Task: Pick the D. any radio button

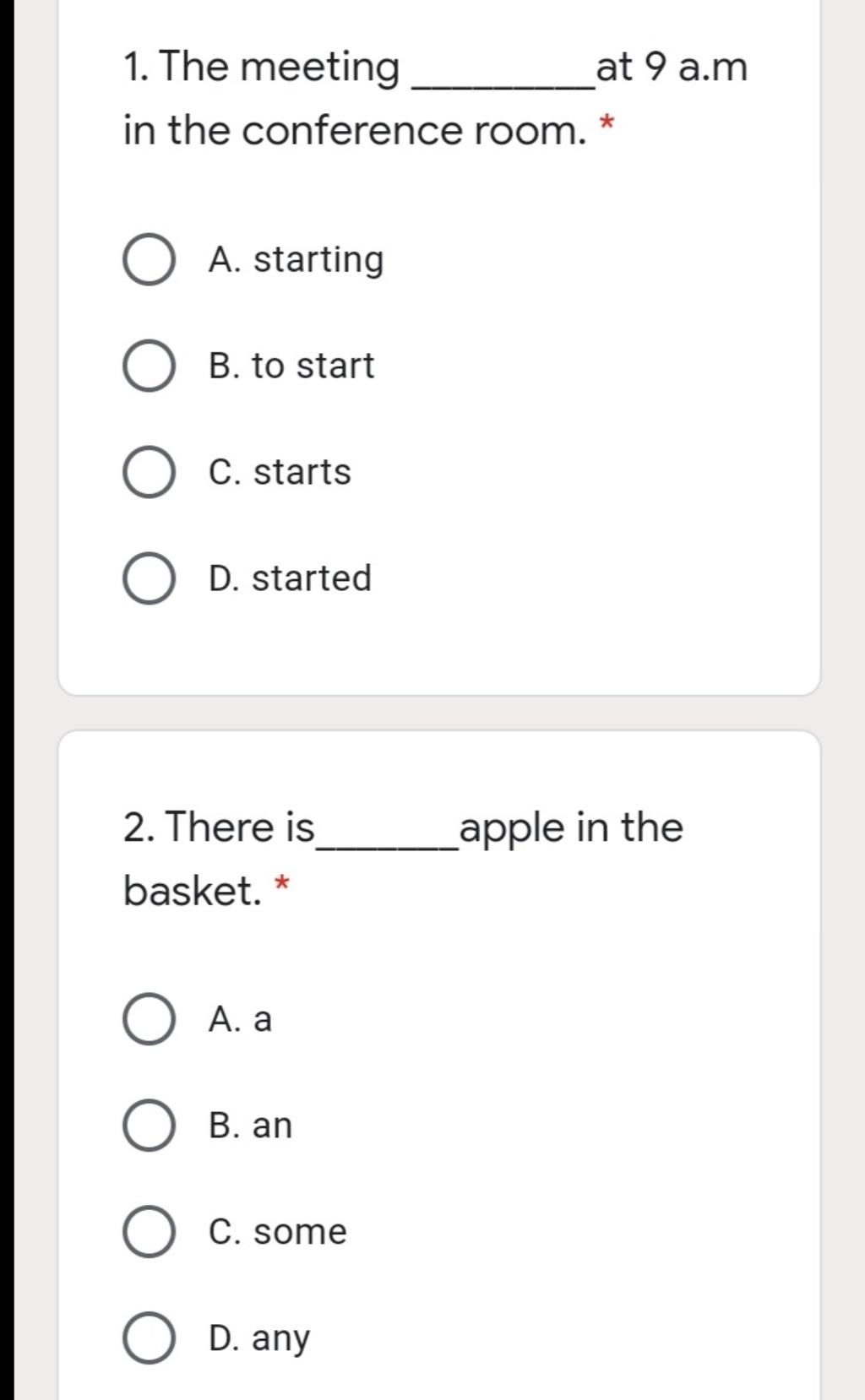Action: click(150, 1338)
